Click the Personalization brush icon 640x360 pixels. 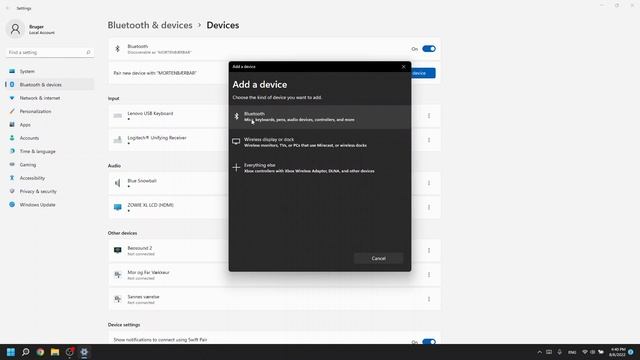pyautogui.click(x=12, y=111)
